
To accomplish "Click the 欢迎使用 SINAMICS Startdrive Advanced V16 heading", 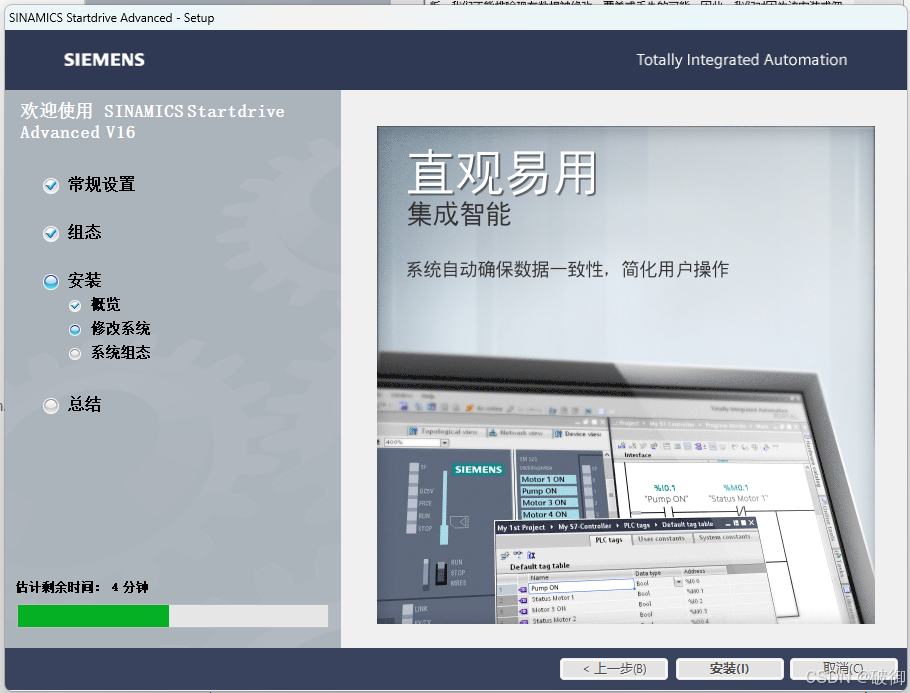I will pyautogui.click(x=153, y=121).
